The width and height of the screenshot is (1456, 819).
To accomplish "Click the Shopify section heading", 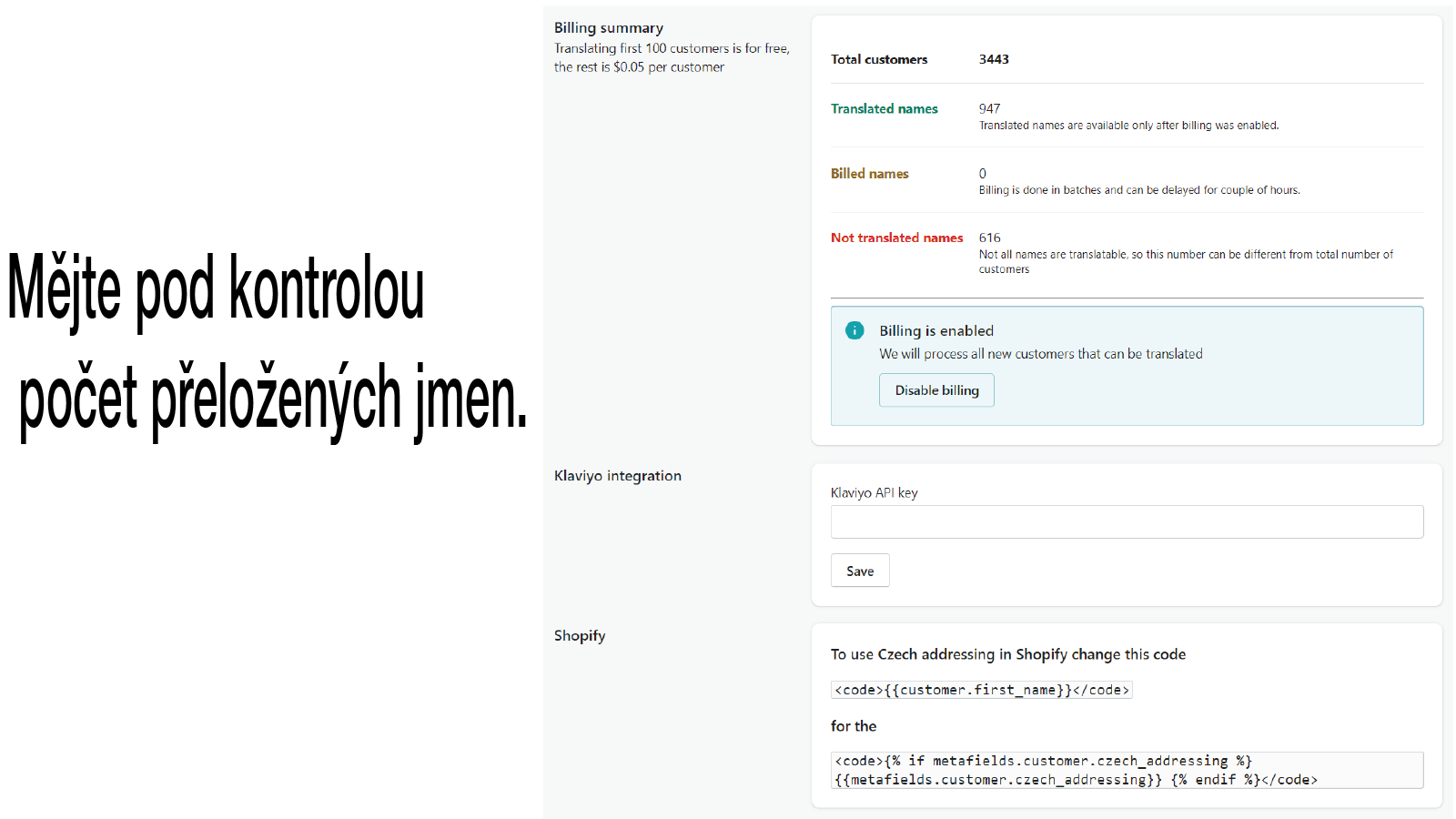I will [580, 636].
